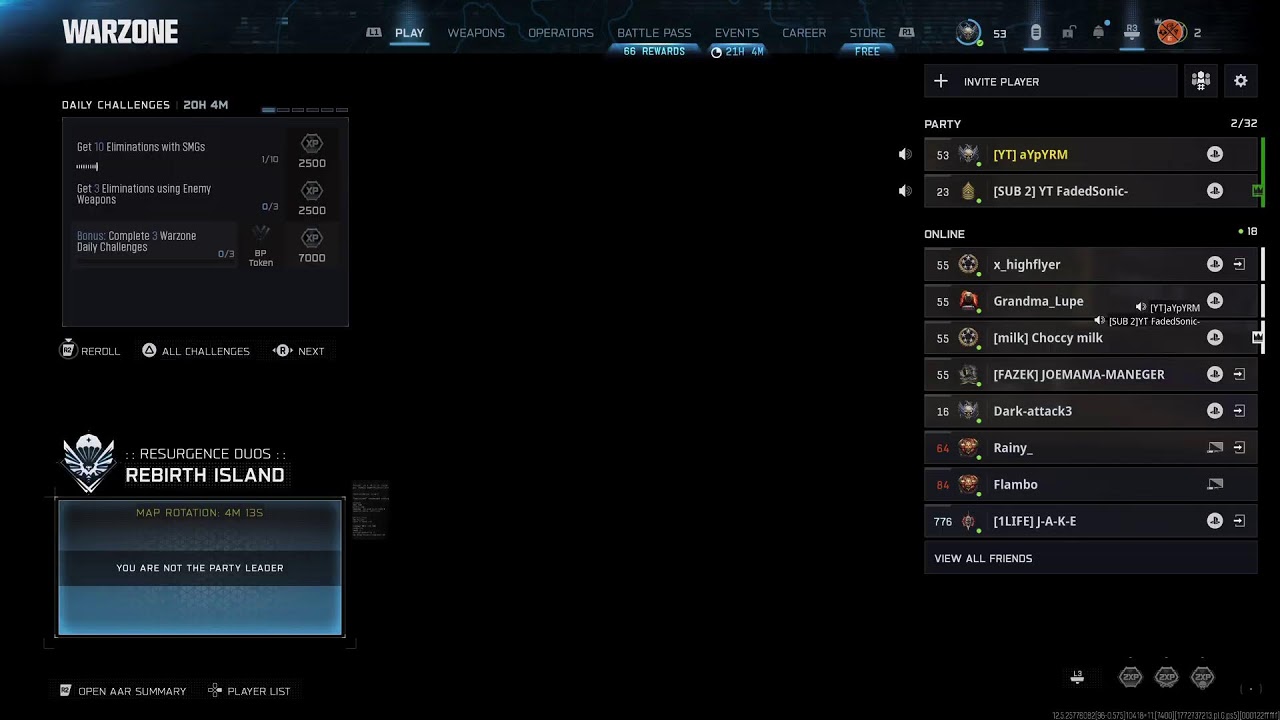The image size is (1280, 720).
Task: Click VIEW ALL FRIENDS
Action: tap(1091, 558)
